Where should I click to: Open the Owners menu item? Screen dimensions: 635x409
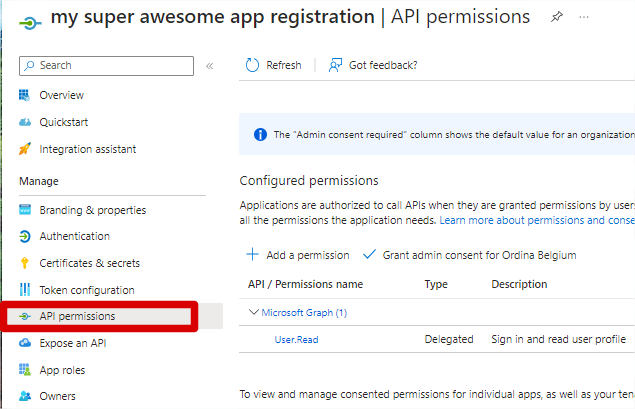click(57, 397)
